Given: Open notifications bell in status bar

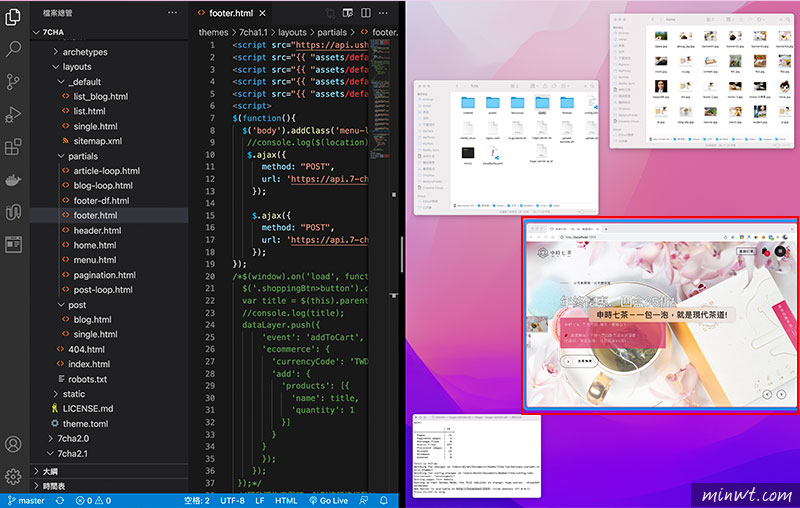Looking at the screenshot, I should (384, 500).
